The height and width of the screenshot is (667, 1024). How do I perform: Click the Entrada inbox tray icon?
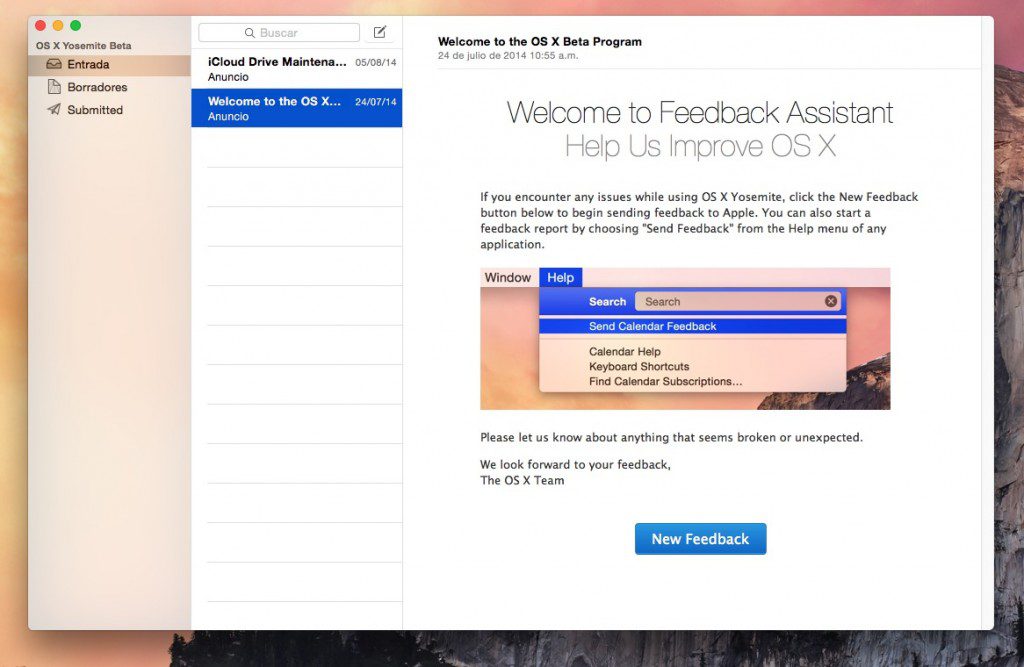click(x=54, y=64)
